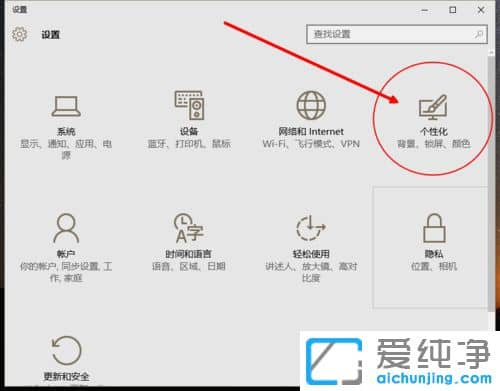Click the 讲述人、放大镜、高对比度 description
This screenshot has width=500, height=391.
pyautogui.click(x=311, y=272)
